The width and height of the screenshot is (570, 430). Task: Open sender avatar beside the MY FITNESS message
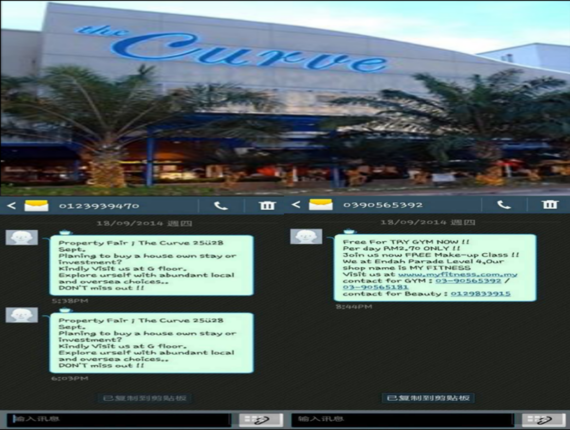click(306, 236)
